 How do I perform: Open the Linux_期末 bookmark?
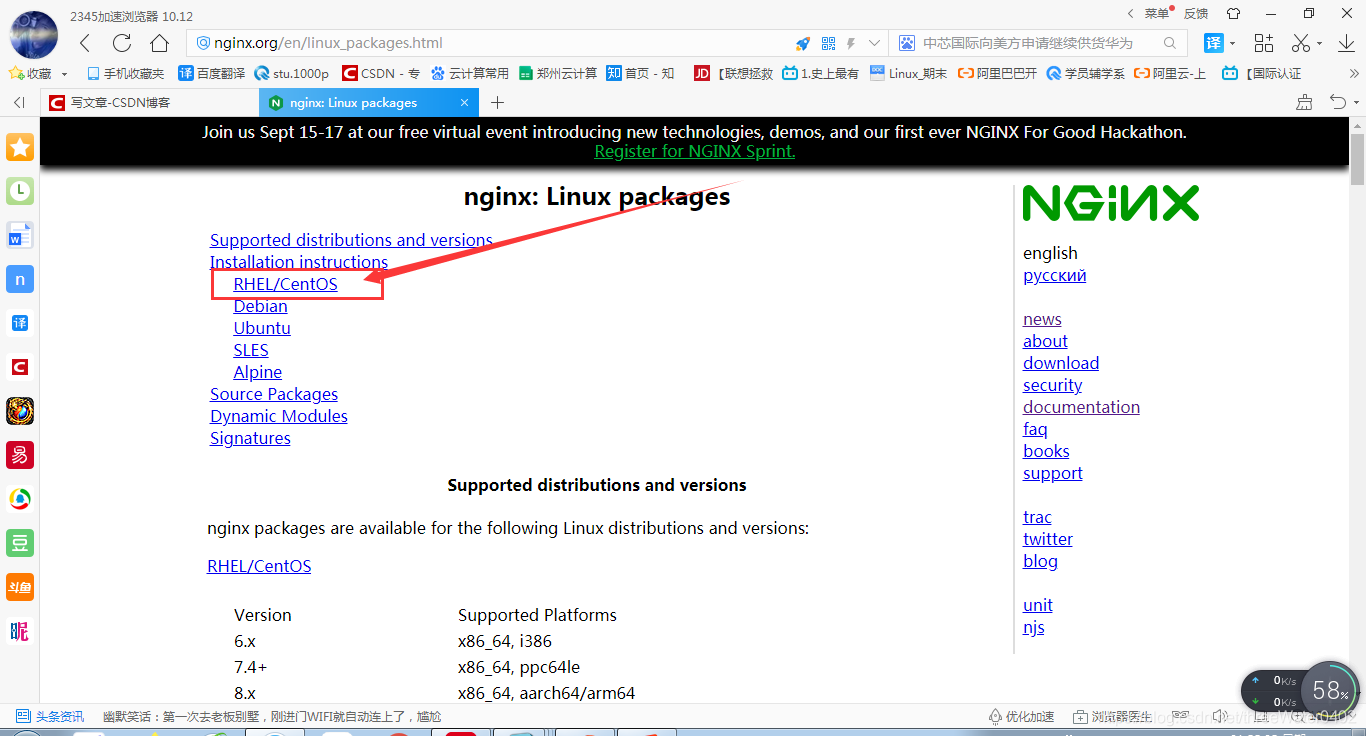click(x=908, y=73)
